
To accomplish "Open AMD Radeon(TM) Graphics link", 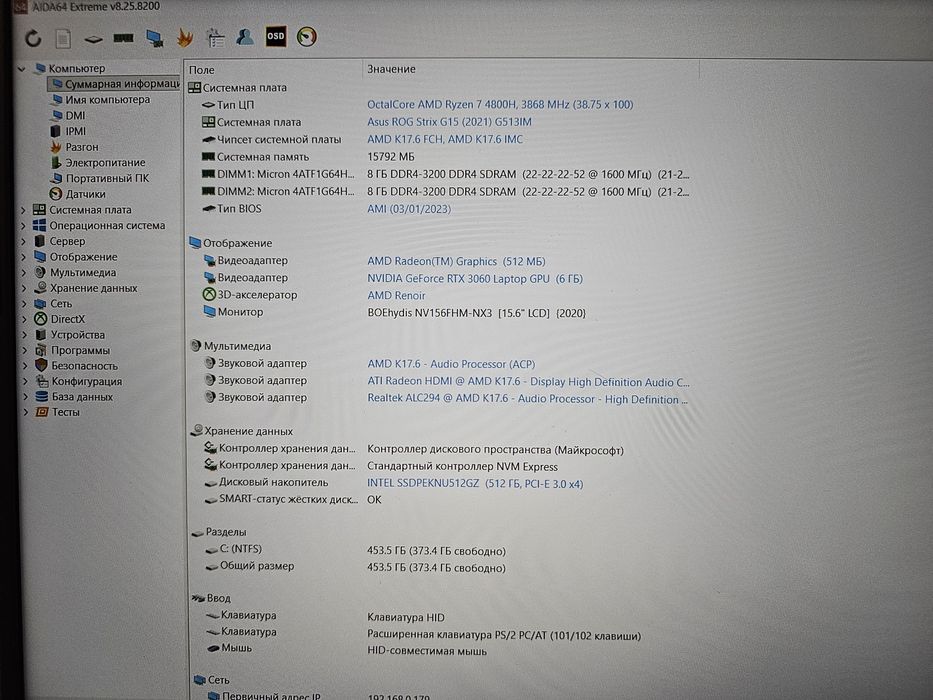I will 456,261.
